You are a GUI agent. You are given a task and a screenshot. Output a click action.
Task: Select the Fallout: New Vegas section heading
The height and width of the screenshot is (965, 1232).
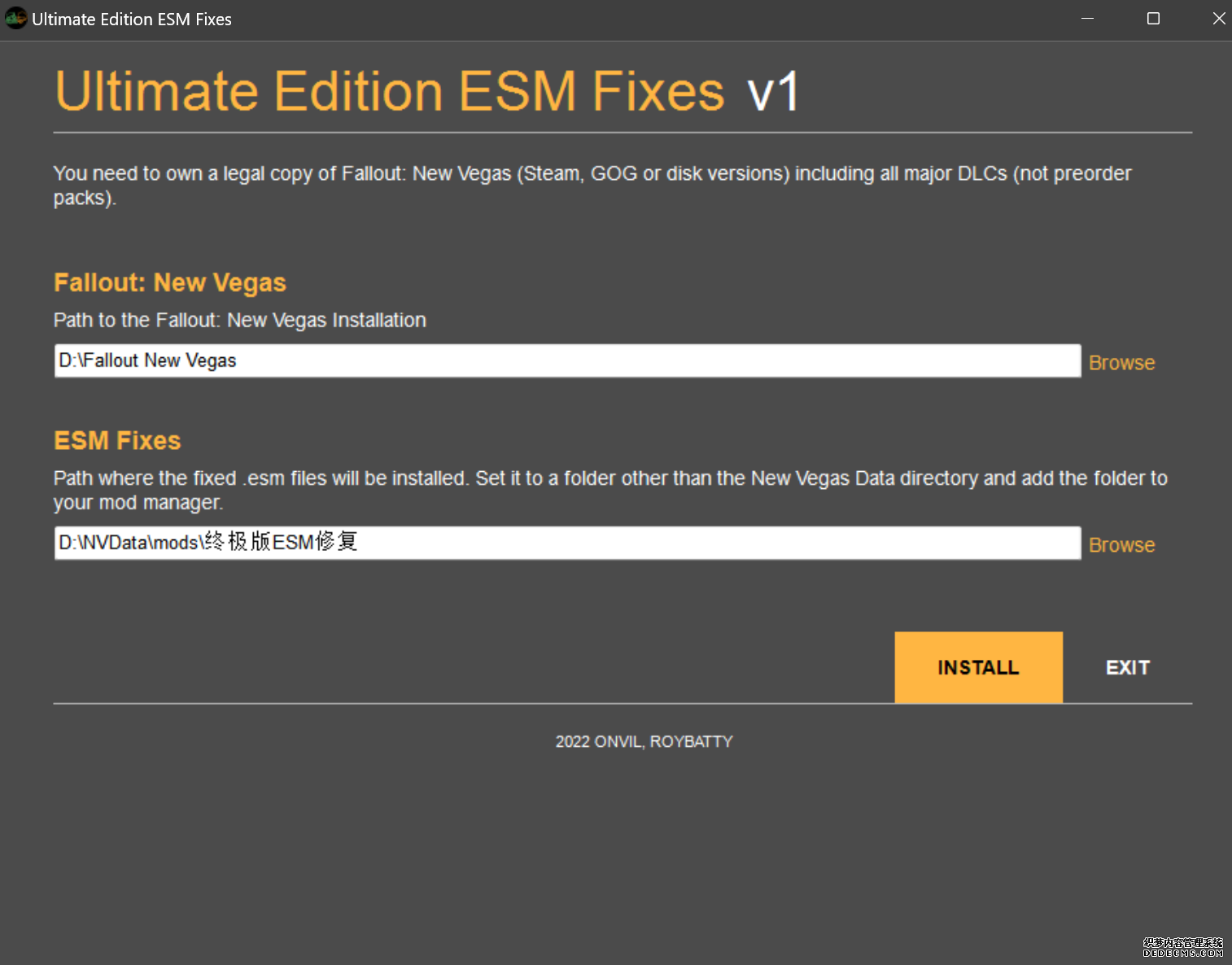tap(169, 282)
